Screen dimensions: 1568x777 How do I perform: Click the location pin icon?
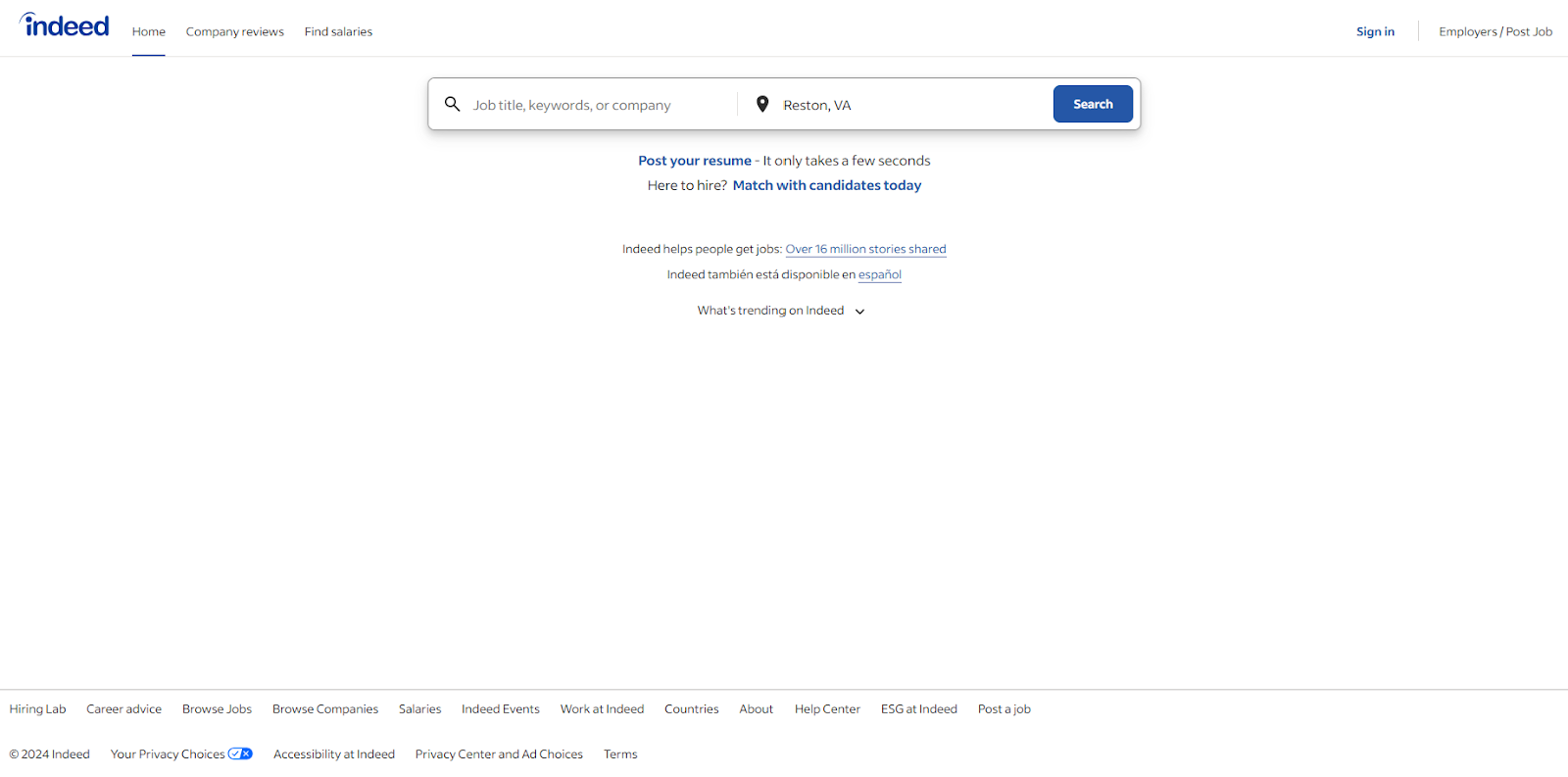coord(762,104)
